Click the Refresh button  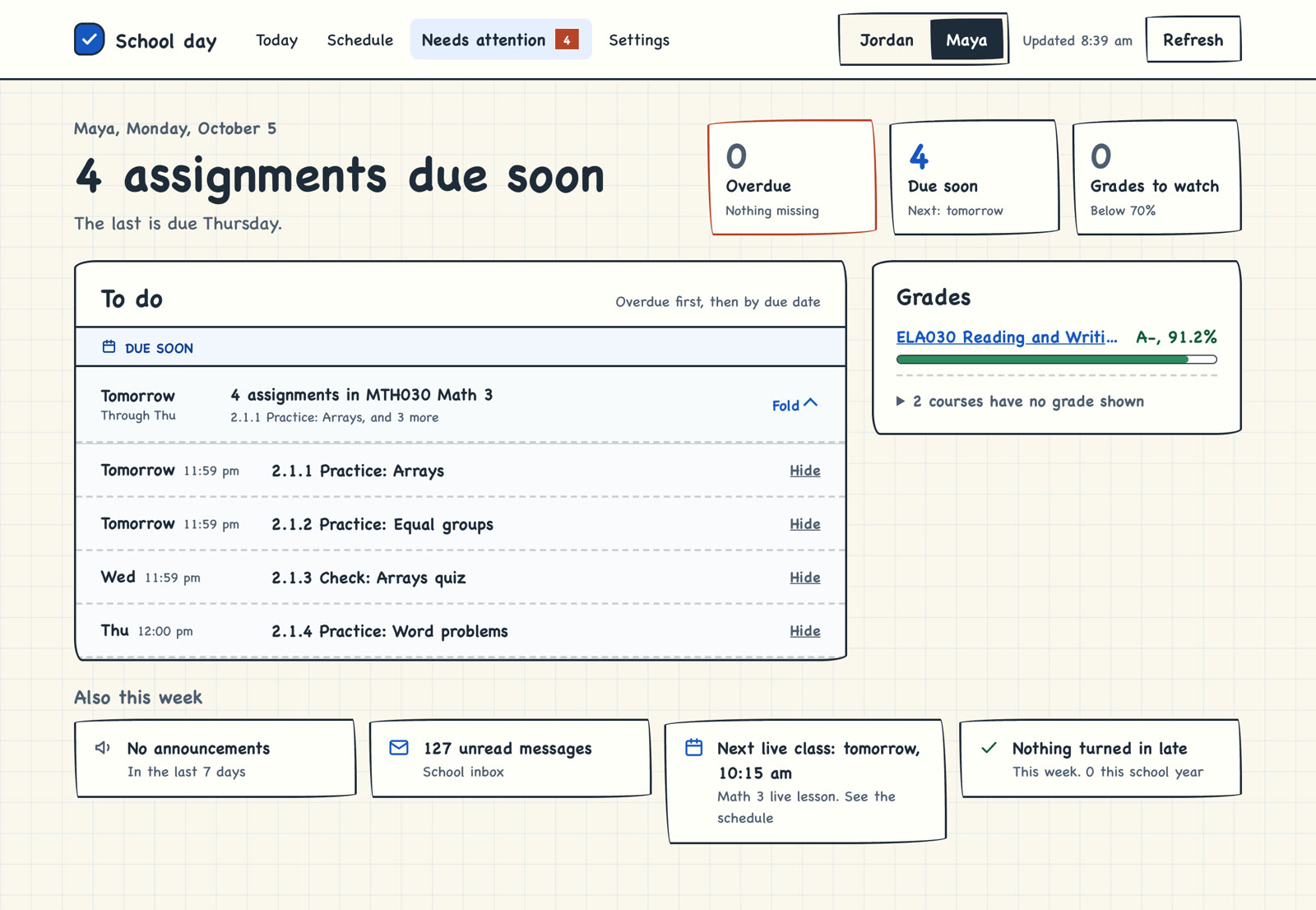pyautogui.click(x=1193, y=39)
